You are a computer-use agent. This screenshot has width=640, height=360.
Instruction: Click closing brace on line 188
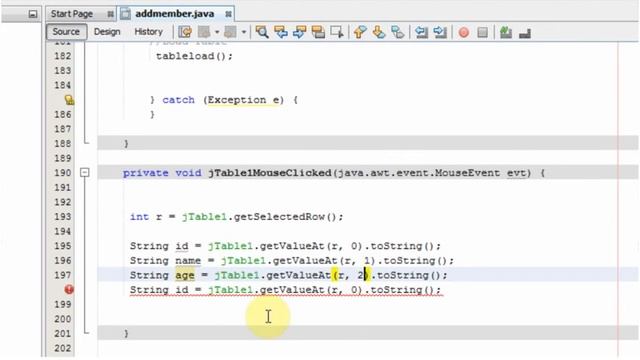point(126,144)
